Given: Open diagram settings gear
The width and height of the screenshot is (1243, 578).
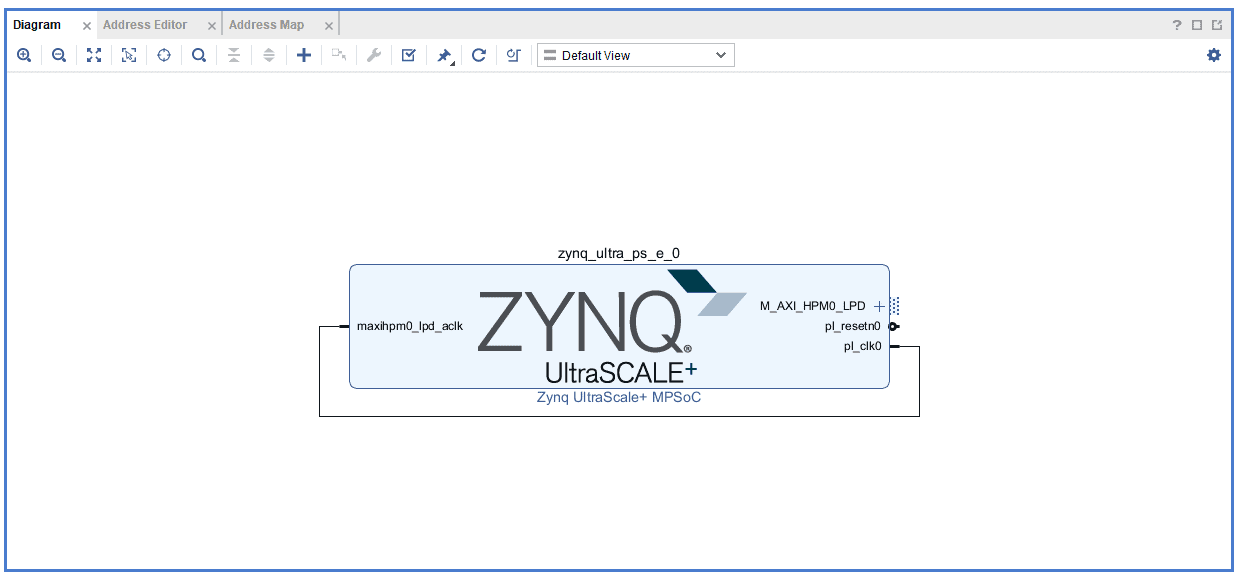Looking at the screenshot, I should tap(1214, 56).
